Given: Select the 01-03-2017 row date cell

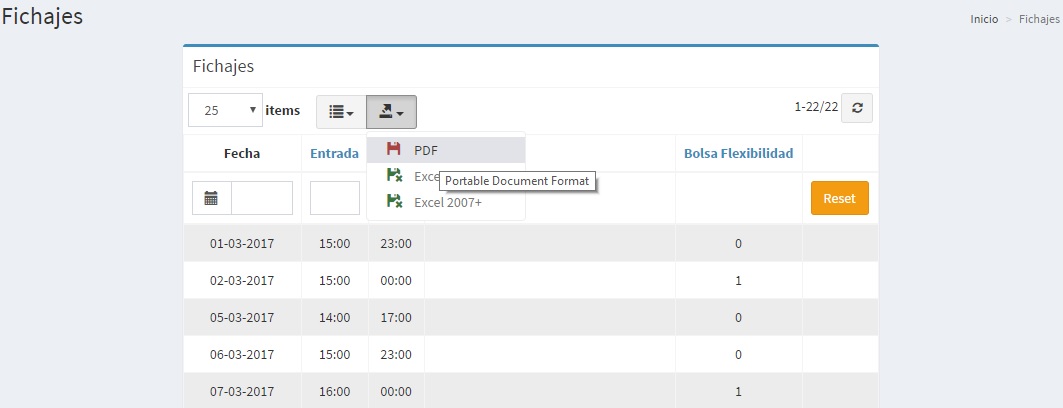Looking at the screenshot, I should point(242,243).
